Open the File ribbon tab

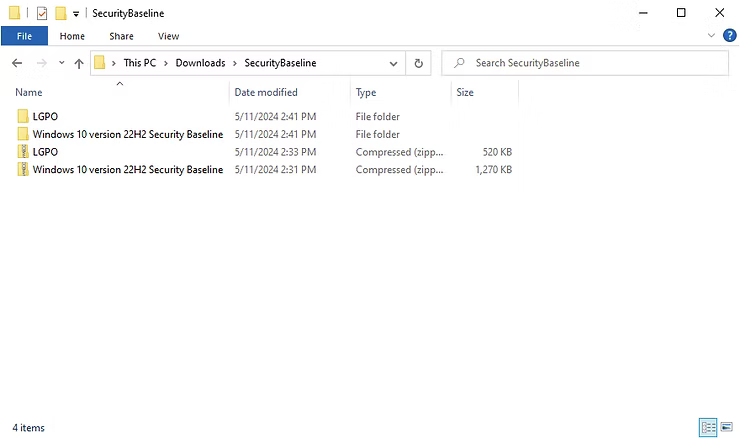point(24,36)
